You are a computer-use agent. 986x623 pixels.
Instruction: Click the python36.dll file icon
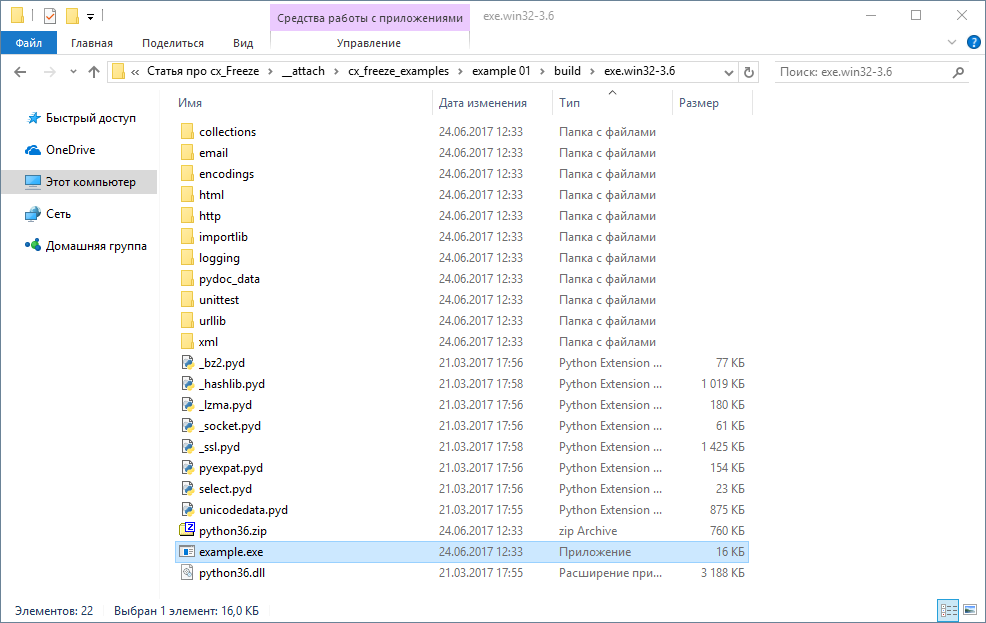[x=187, y=573]
